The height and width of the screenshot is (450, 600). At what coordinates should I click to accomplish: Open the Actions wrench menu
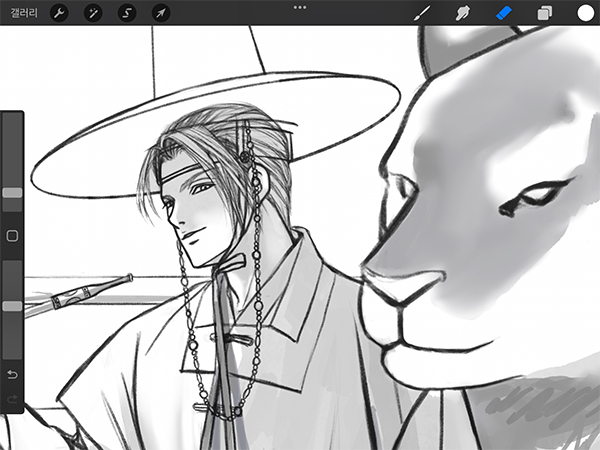[59, 13]
